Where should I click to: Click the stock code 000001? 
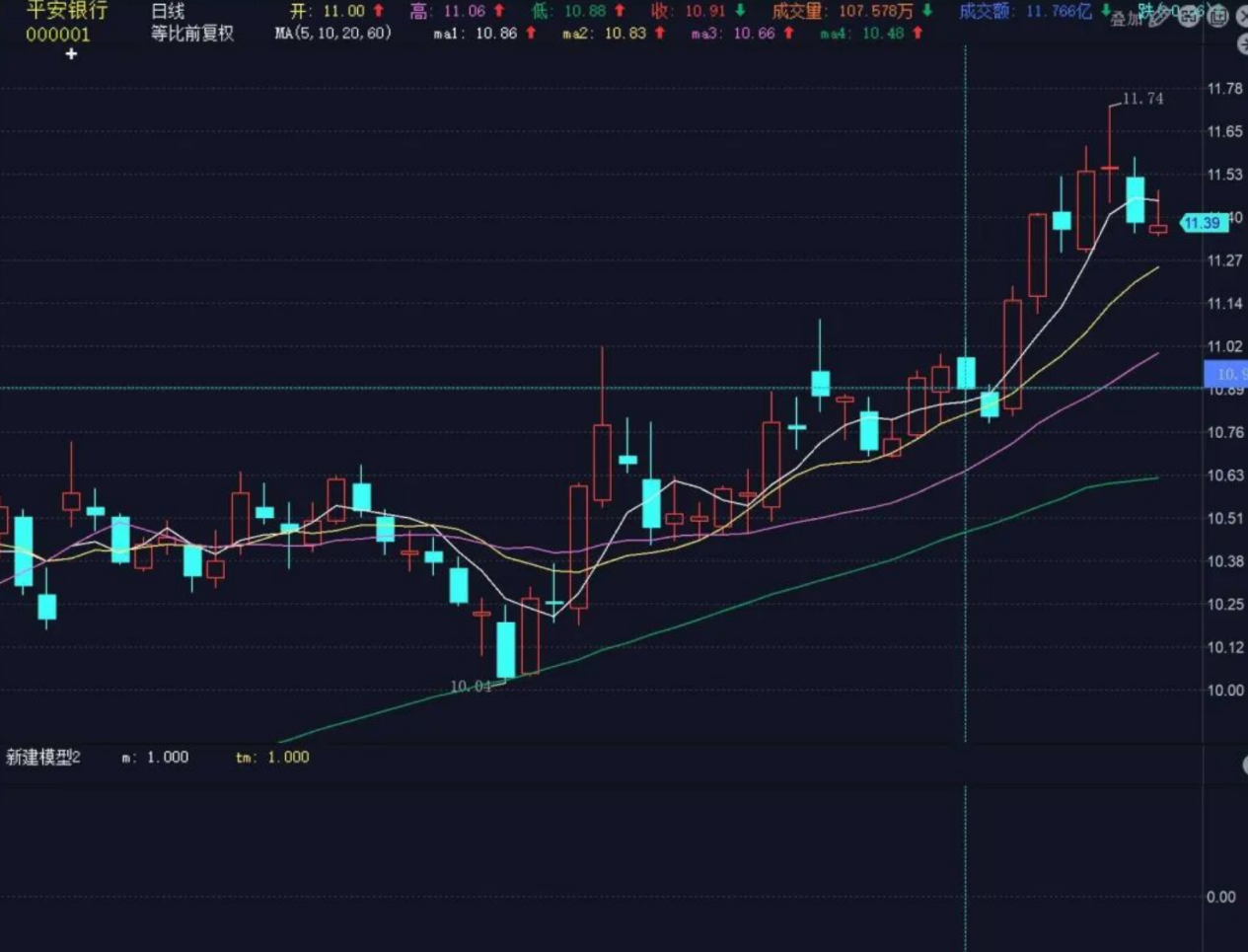(57, 35)
